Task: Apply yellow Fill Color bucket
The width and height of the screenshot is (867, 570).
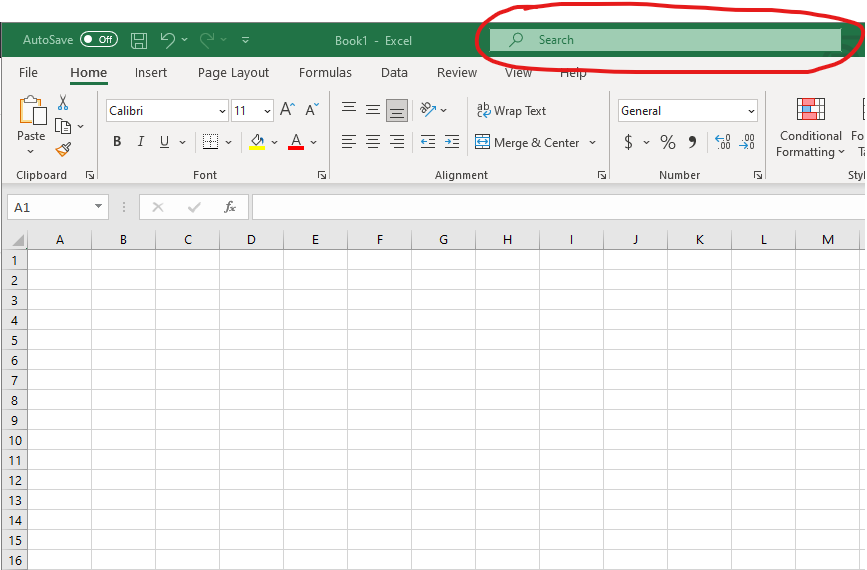Action: (x=257, y=142)
